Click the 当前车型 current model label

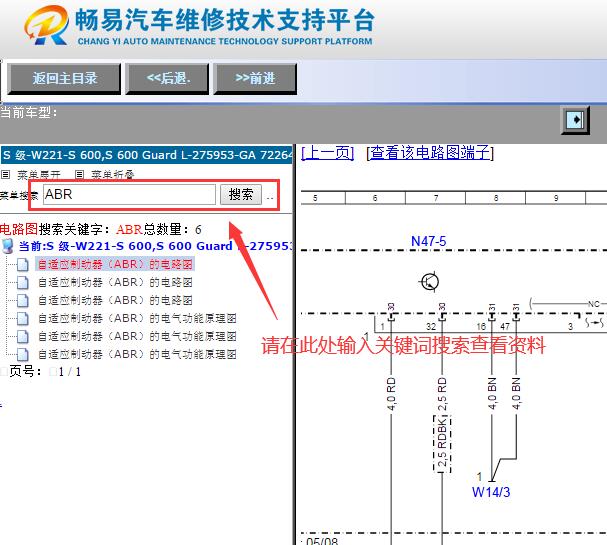pos(29,112)
